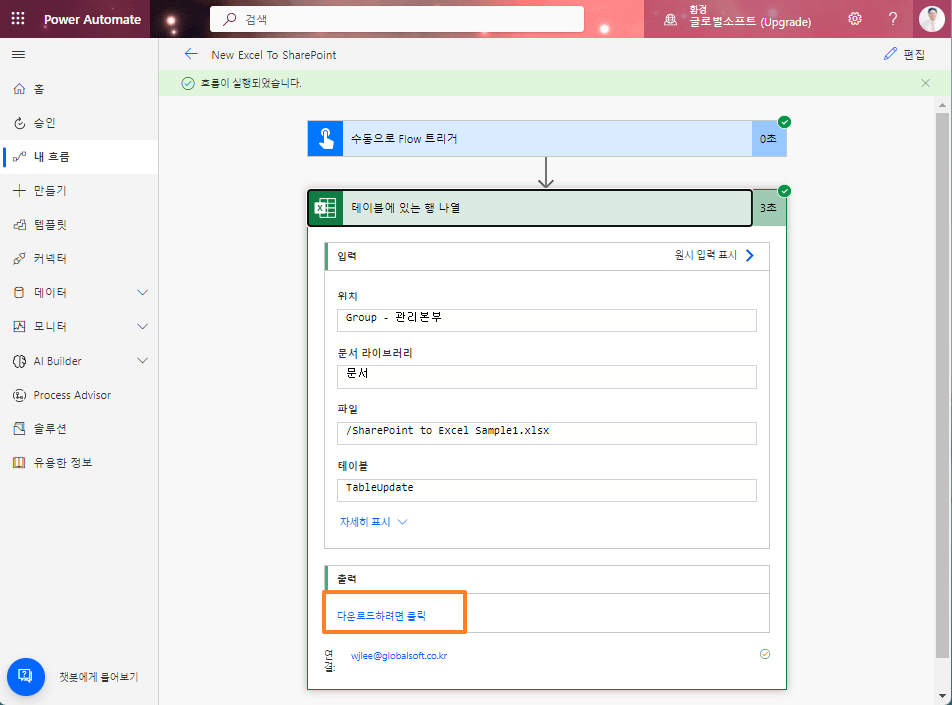The image size is (952, 705).
Task: Click the Edit pencil button
Action: pos(904,54)
